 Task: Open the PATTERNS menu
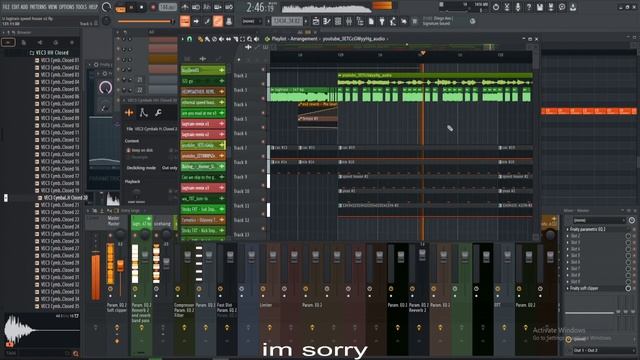(x=38, y=7)
